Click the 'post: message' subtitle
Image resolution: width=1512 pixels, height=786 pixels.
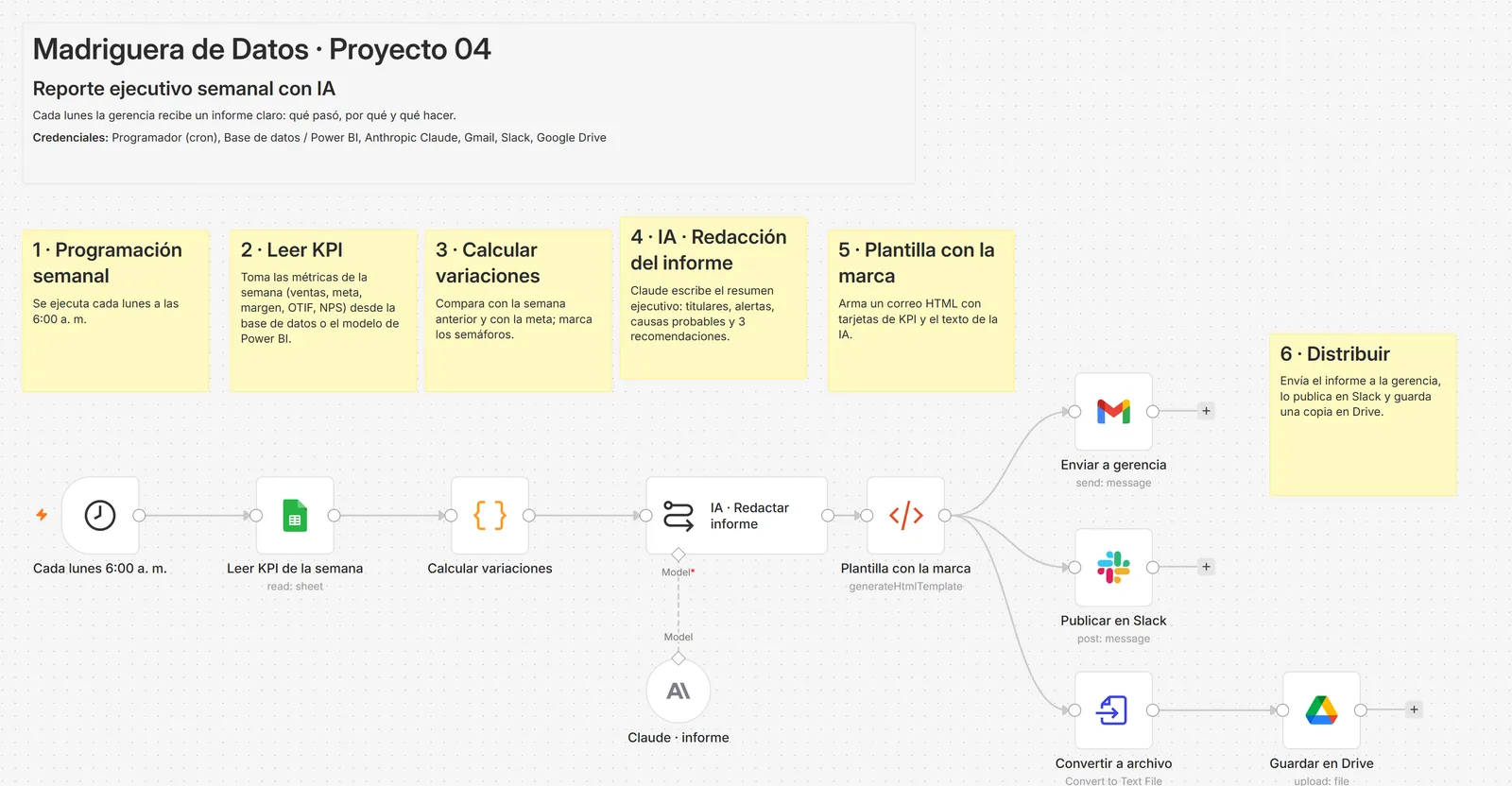pyautogui.click(x=1113, y=639)
